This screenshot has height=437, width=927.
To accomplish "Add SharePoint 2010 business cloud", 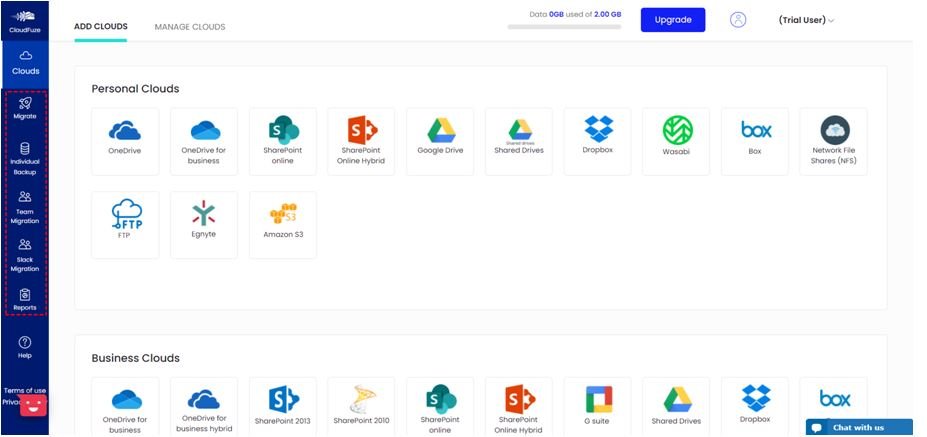I will (361, 407).
